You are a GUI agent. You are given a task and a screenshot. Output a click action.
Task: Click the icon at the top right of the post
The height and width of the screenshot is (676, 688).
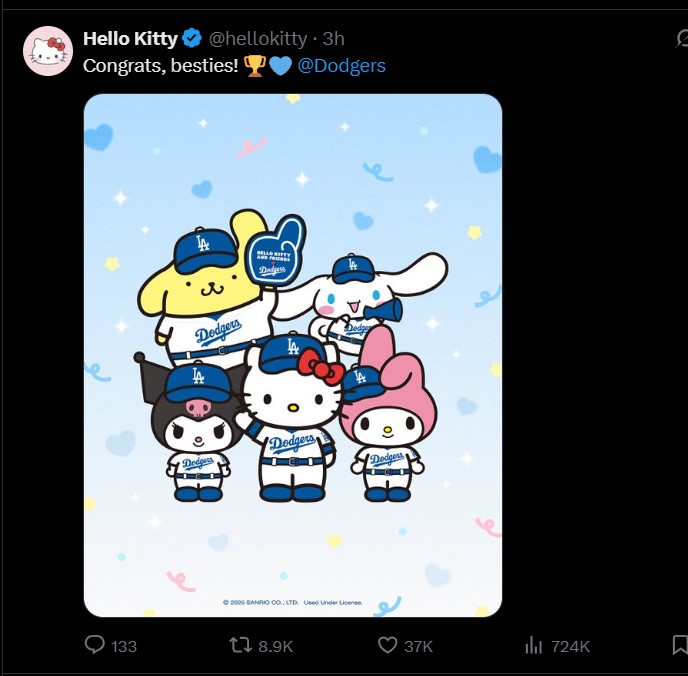[681, 39]
